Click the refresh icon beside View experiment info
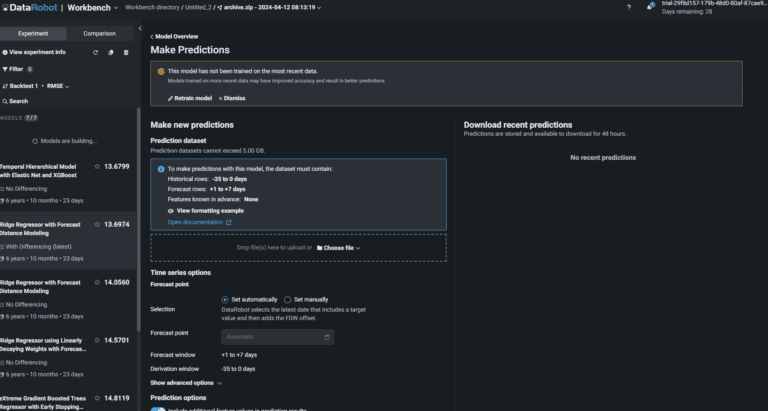 click(x=96, y=52)
